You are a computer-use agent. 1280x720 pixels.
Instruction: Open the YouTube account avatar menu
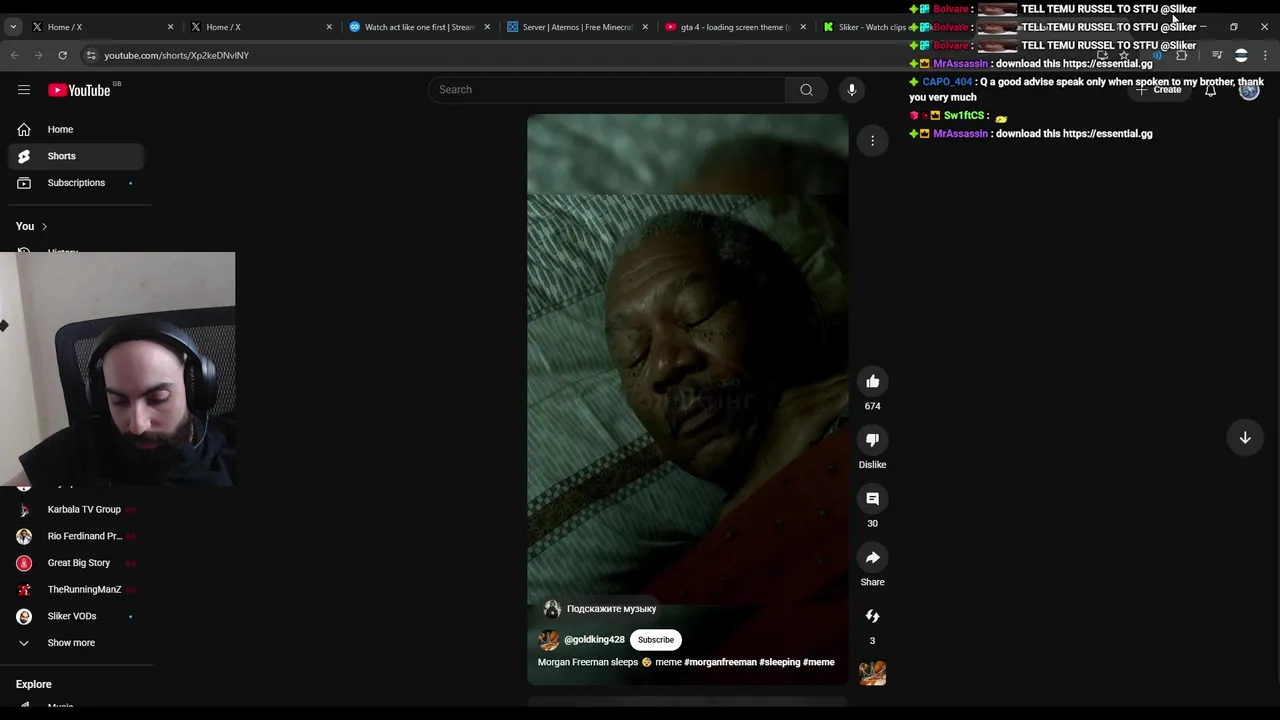click(1249, 90)
